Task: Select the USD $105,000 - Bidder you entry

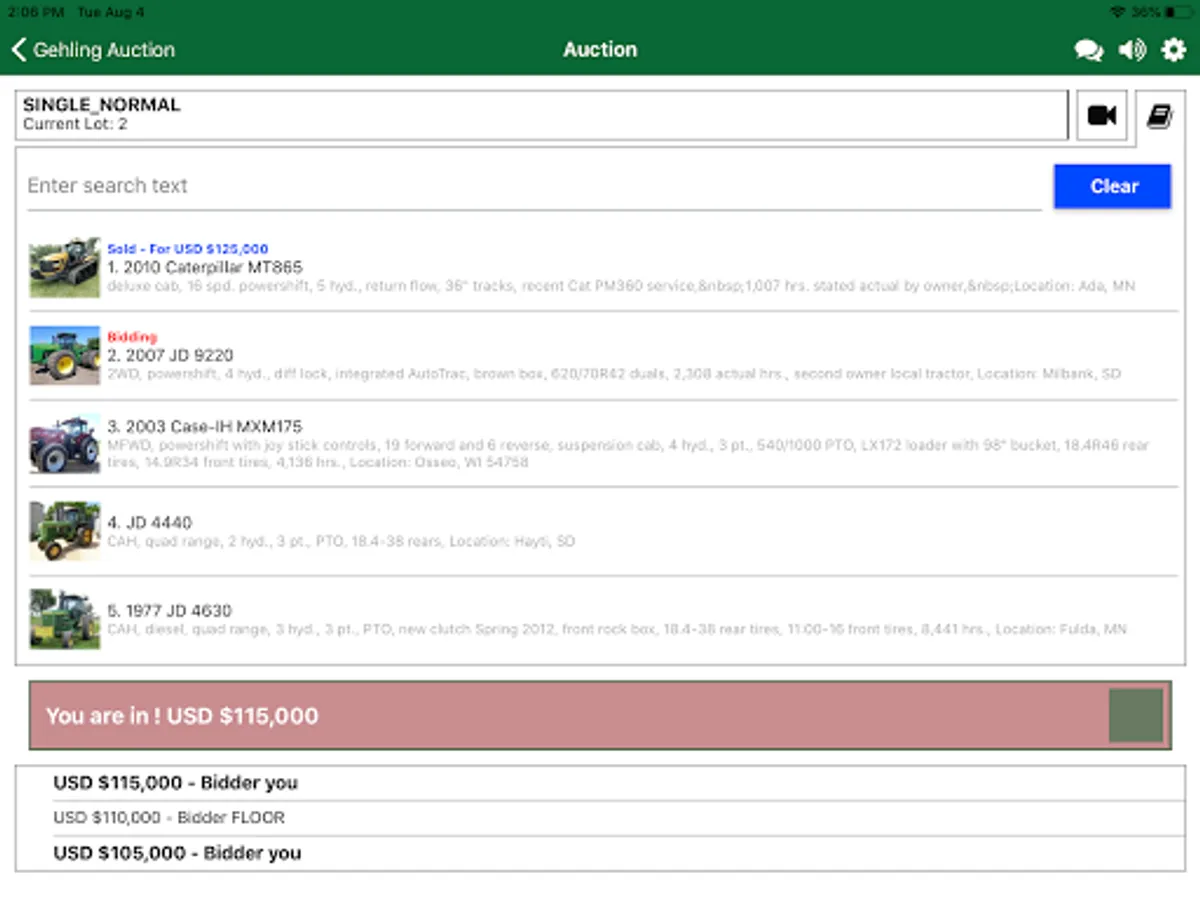Action: (x=600, y=853)
